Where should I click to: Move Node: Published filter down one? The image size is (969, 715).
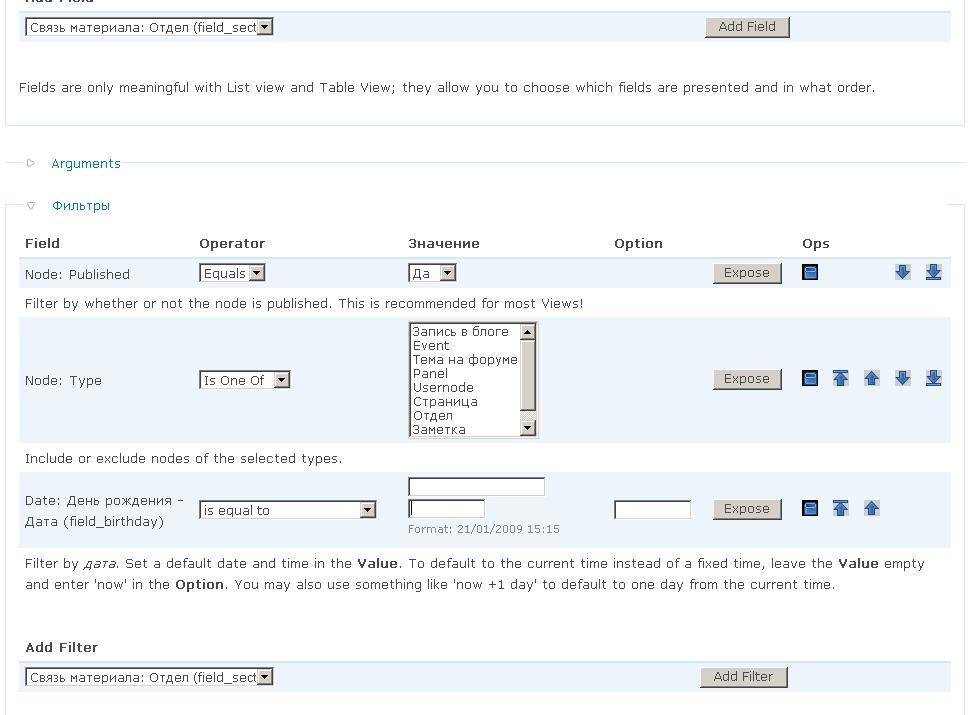click(x=902, y=272)
